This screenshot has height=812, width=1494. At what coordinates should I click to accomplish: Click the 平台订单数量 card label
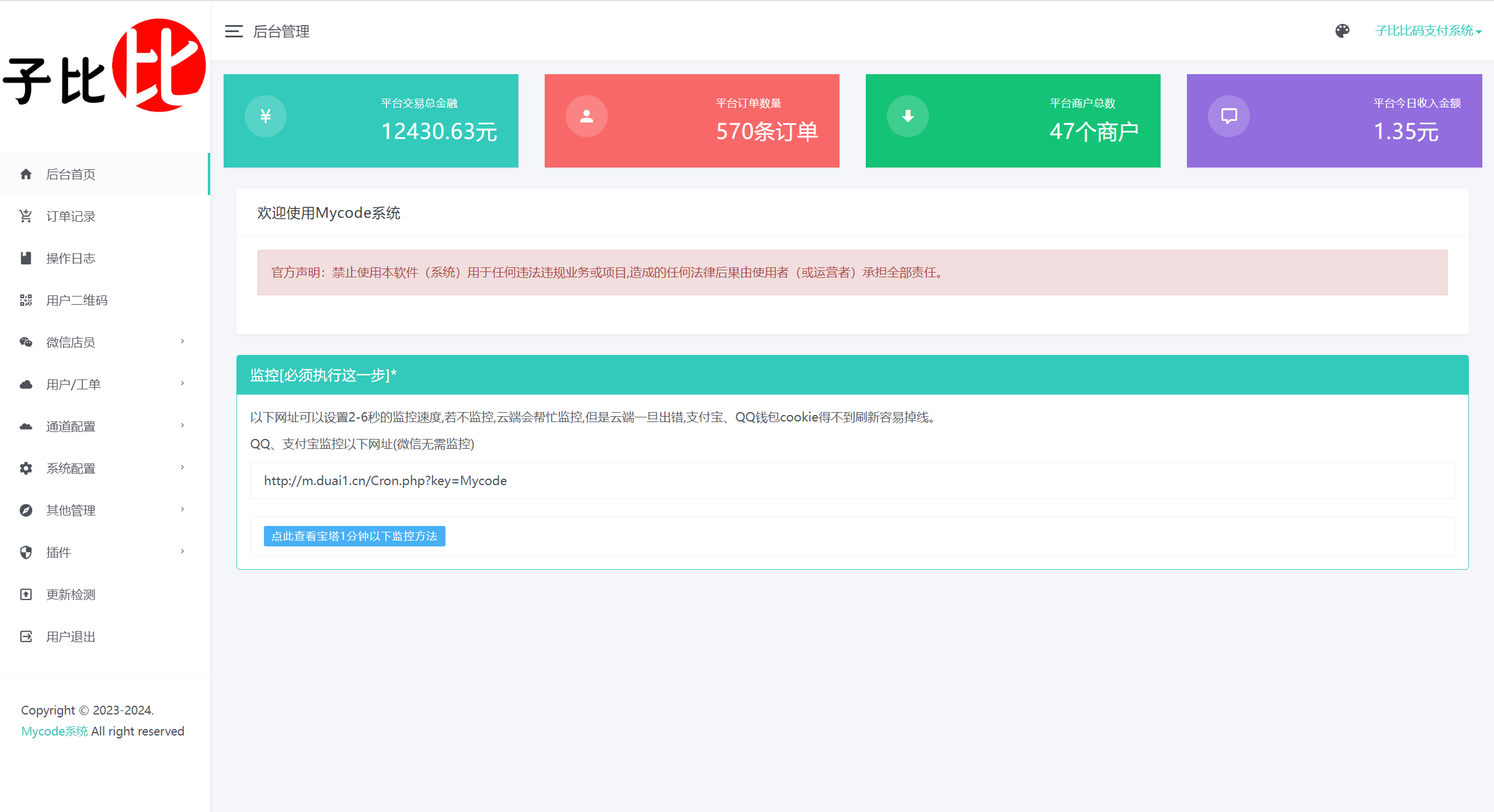tap(748, 103)
